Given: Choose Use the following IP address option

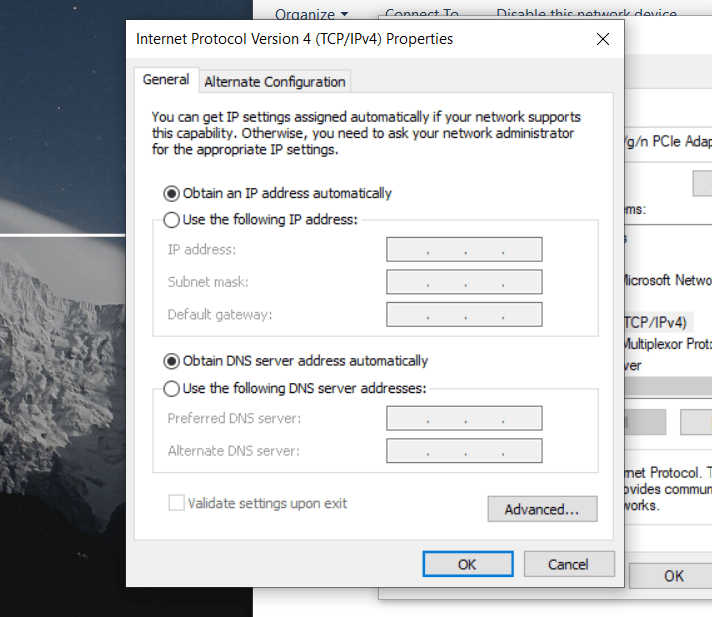Looking at the screenshot, I should 172,219.
